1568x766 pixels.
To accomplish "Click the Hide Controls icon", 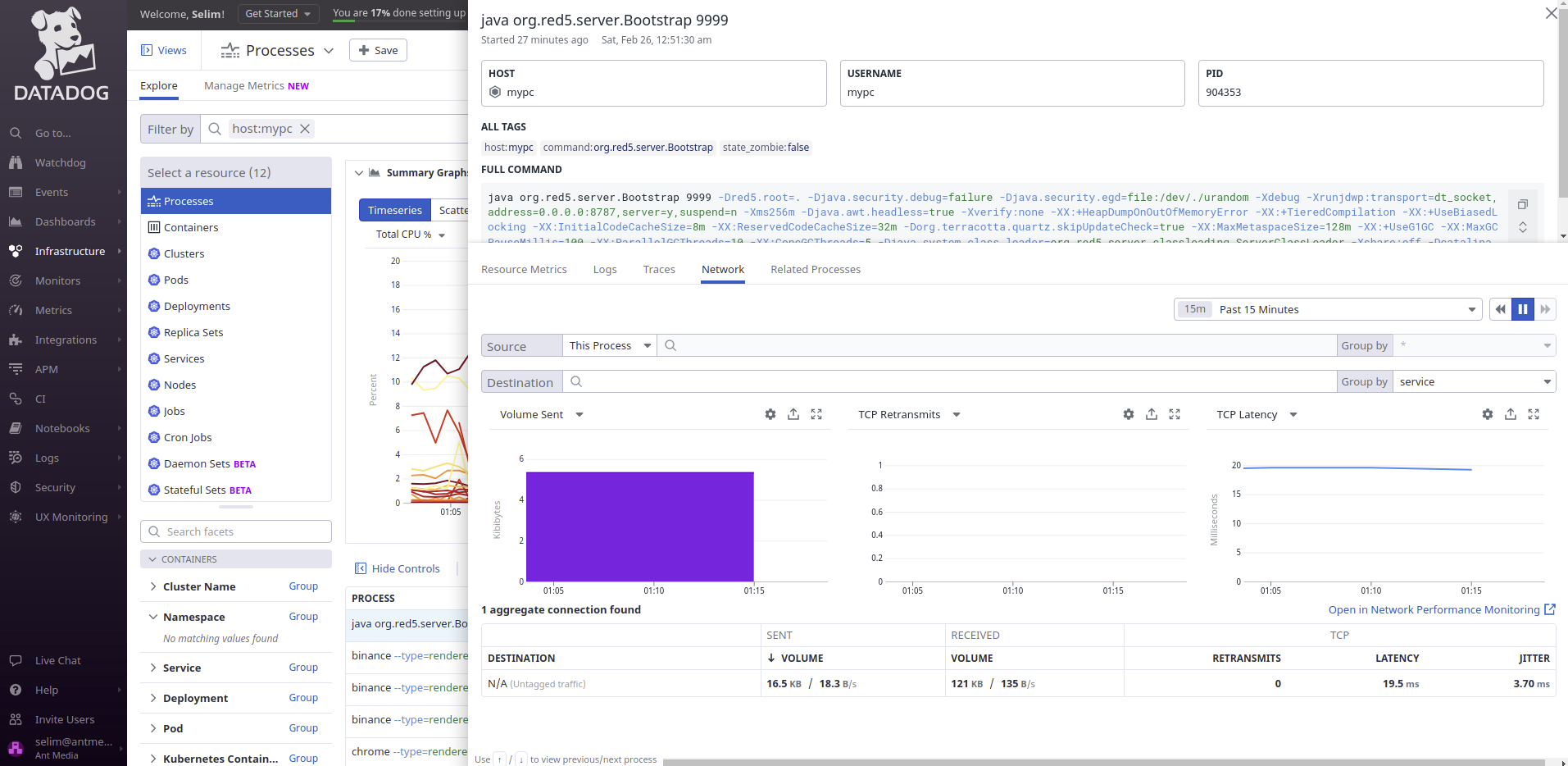I will point(361,568).
